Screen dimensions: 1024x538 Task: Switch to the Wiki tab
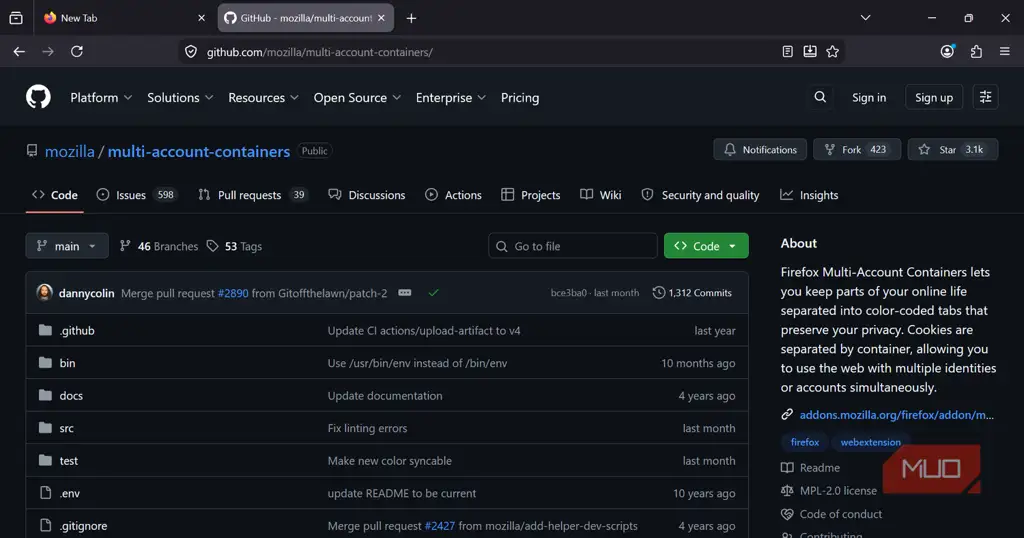pos(601,195)
